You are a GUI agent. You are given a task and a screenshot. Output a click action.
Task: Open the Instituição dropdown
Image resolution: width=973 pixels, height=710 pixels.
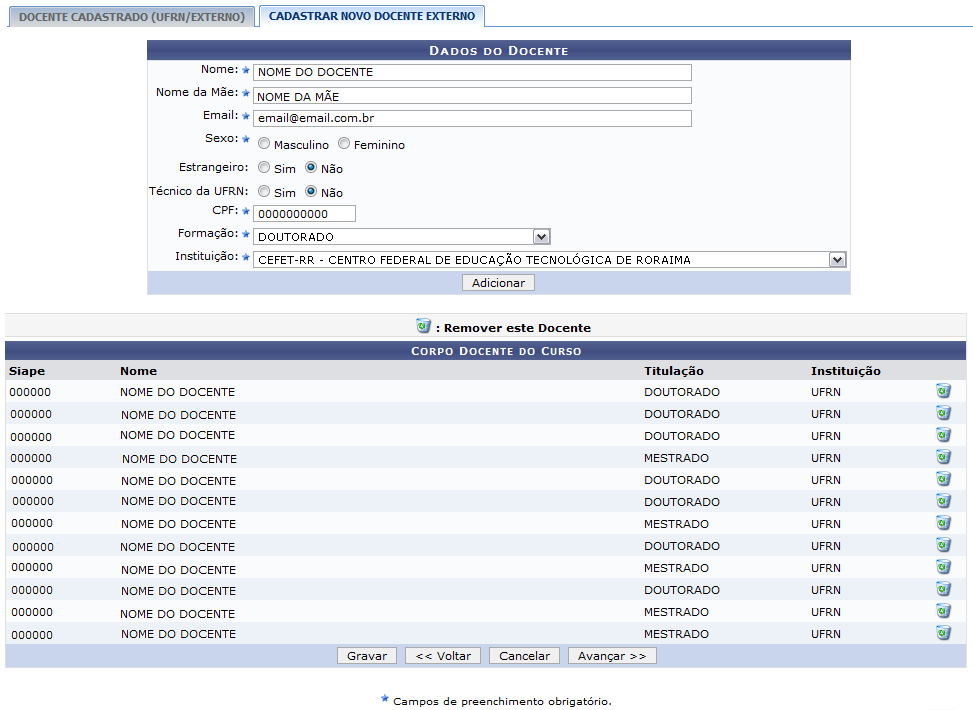pos(836,259)
